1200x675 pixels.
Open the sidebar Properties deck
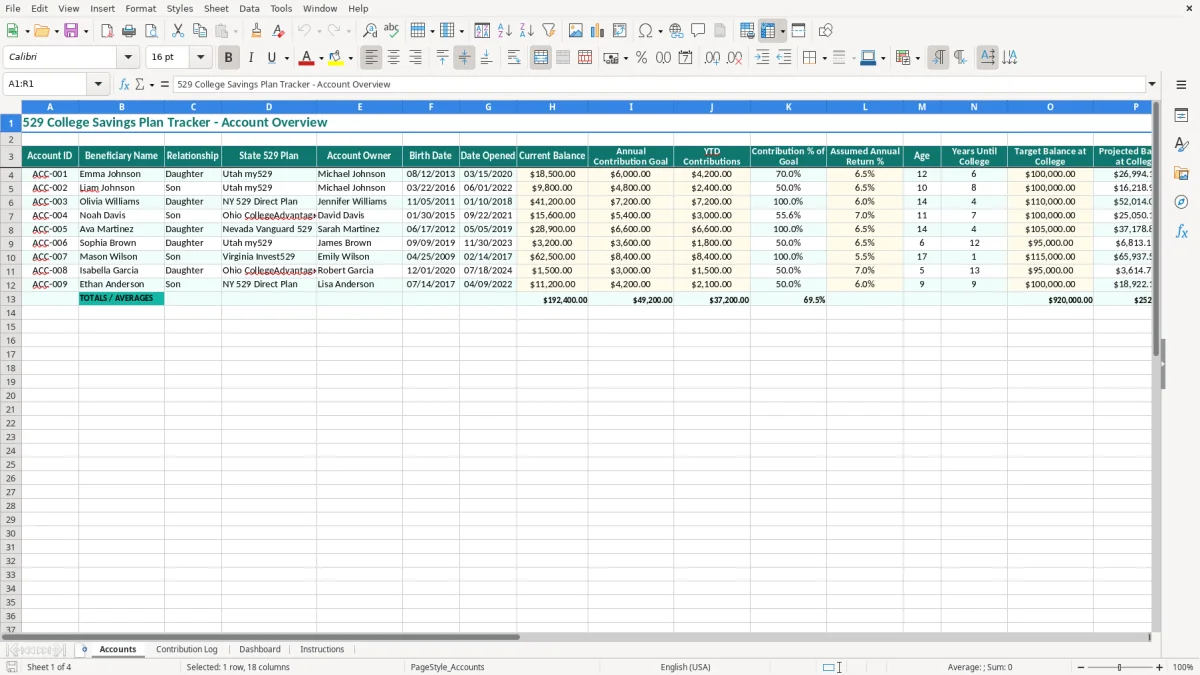(1181, 115)
